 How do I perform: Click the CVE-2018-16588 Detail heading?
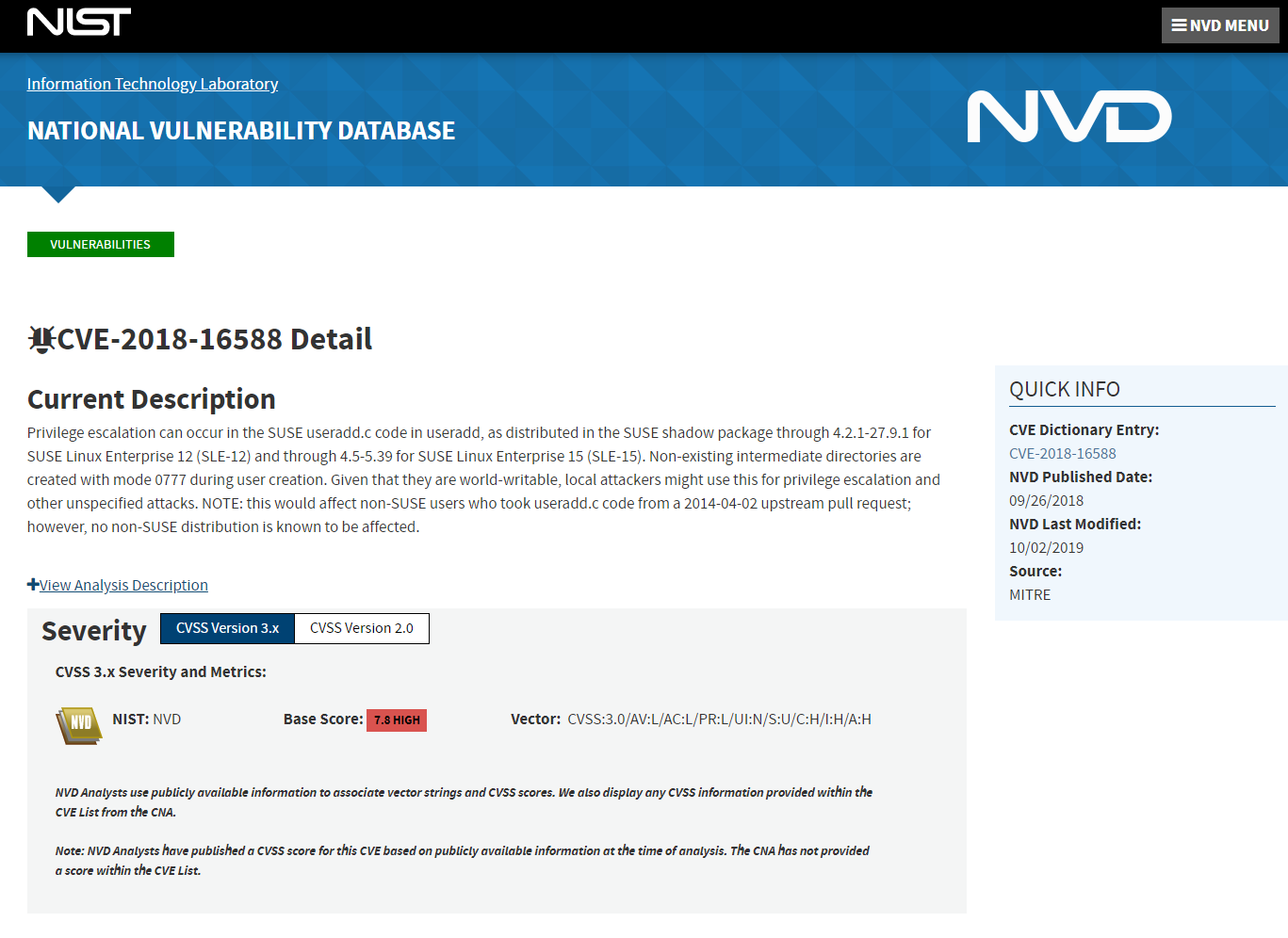[215, 339]
